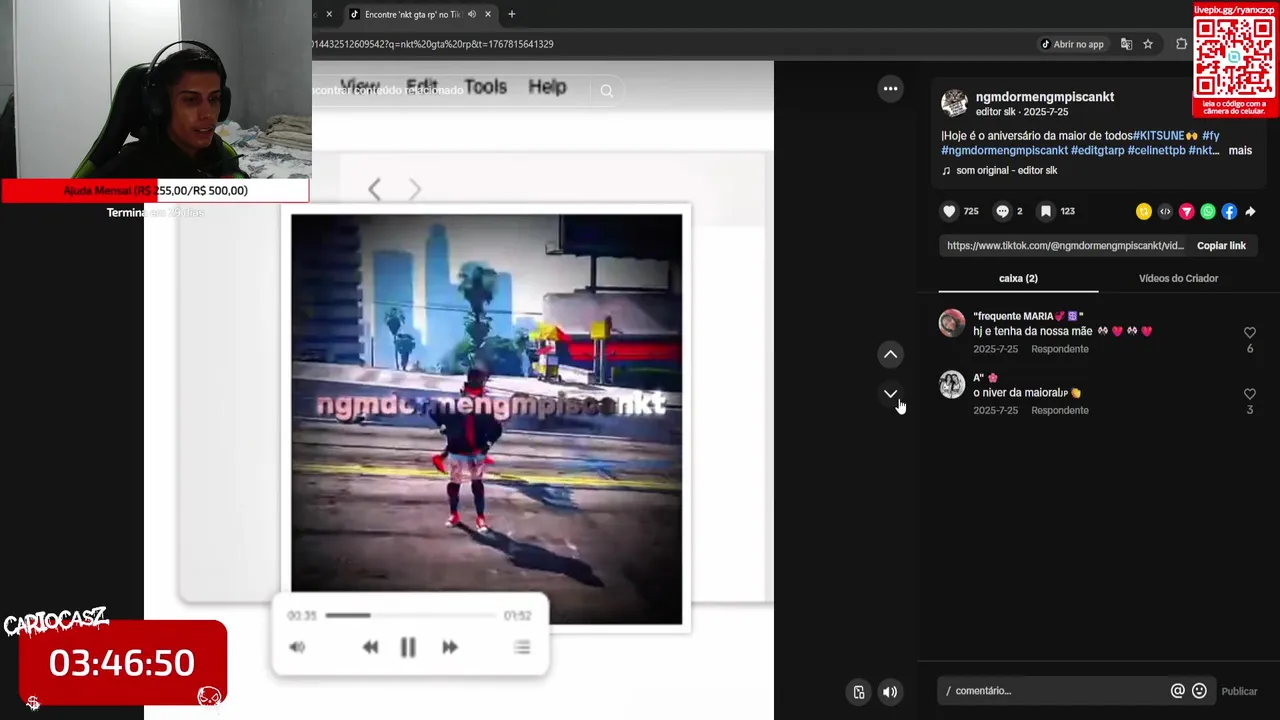This screenshot has height=720, width=1280.
Task: Click the translate page icon in the address bar
Action: 1126,44
